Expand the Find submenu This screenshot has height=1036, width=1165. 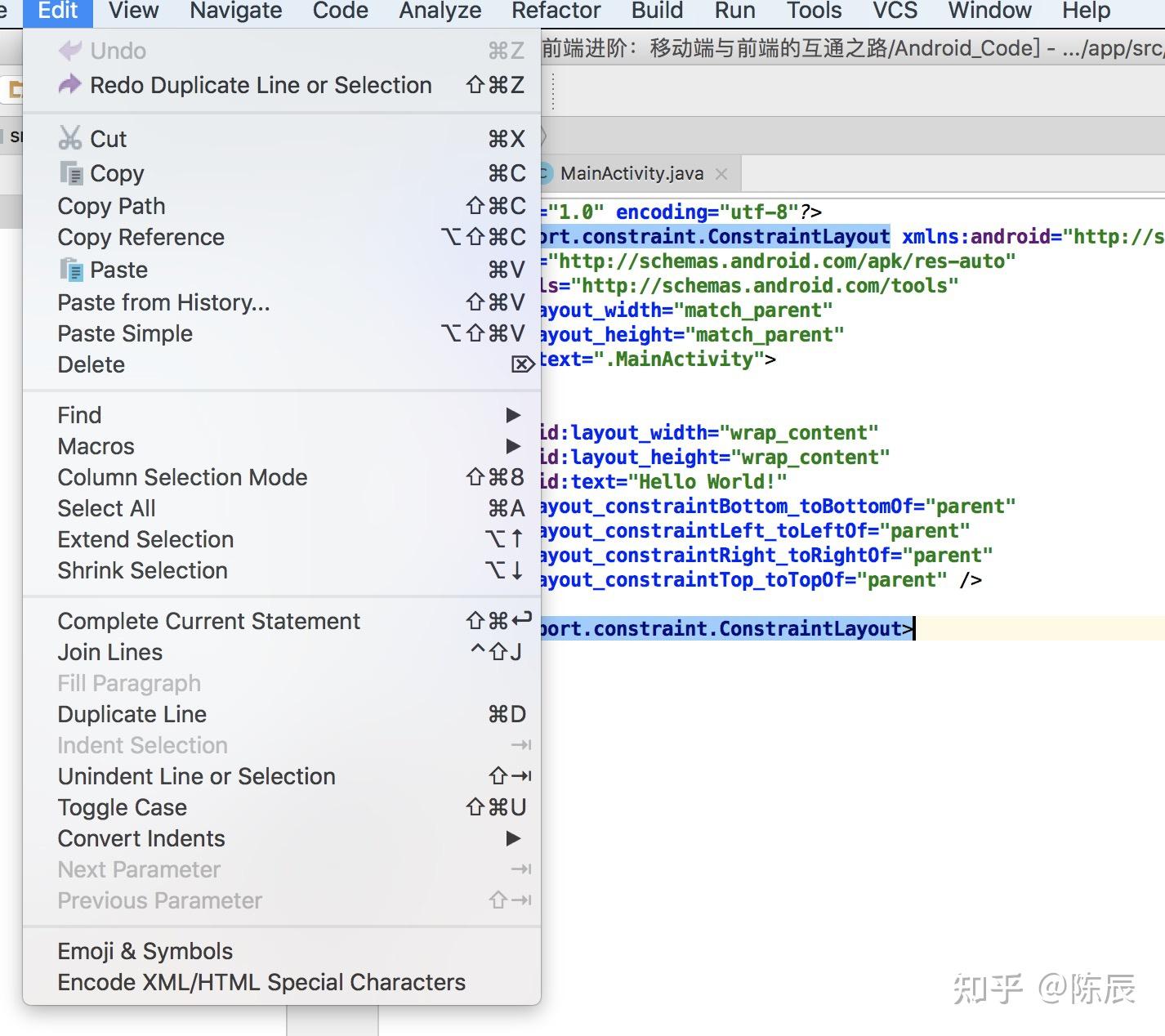pos(513,415)
